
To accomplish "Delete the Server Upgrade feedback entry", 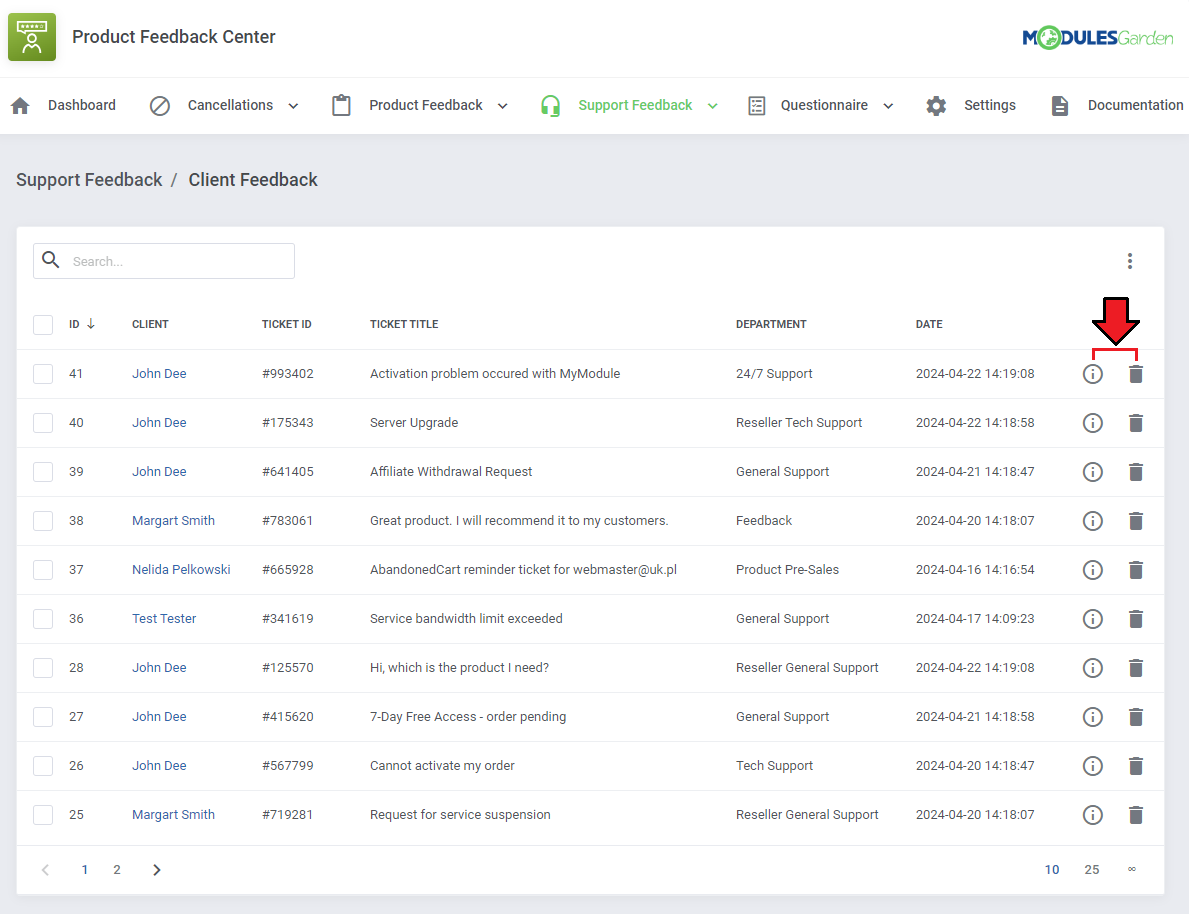I will [1135, 423].
